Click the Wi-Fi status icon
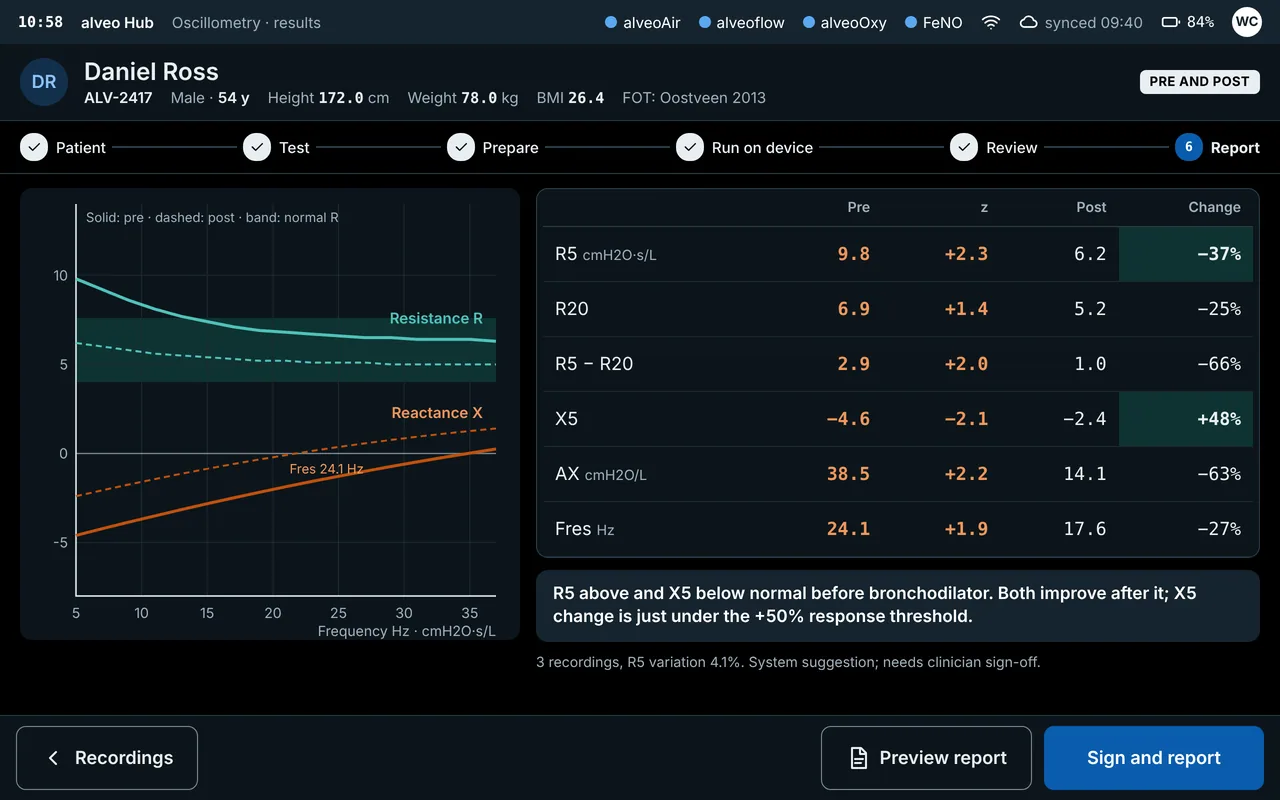1280x800 pixels. pos(991,22)
